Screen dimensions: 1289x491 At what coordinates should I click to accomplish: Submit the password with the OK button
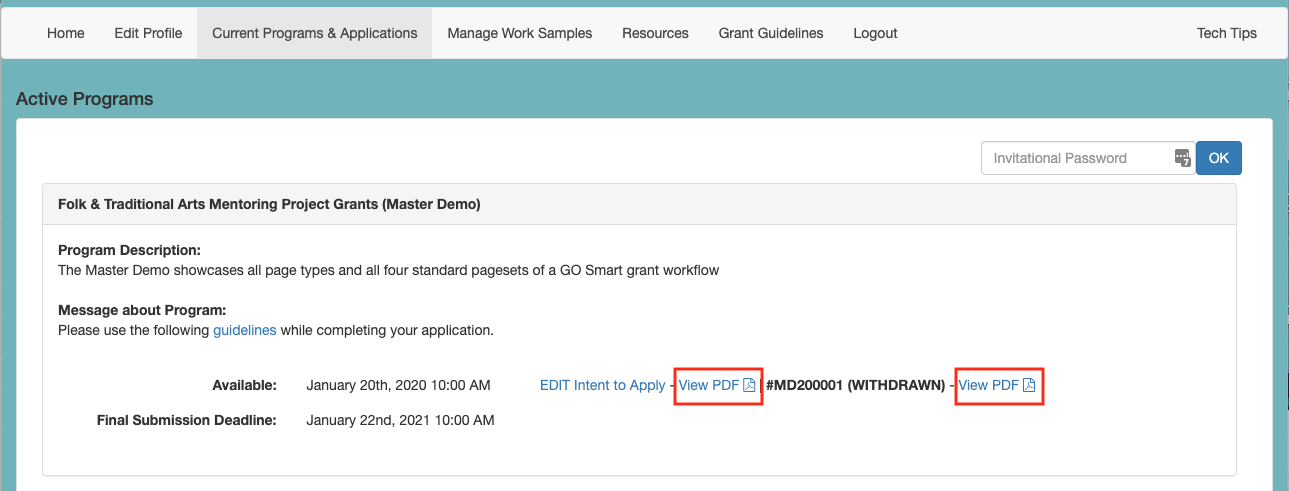point(1219,158)
